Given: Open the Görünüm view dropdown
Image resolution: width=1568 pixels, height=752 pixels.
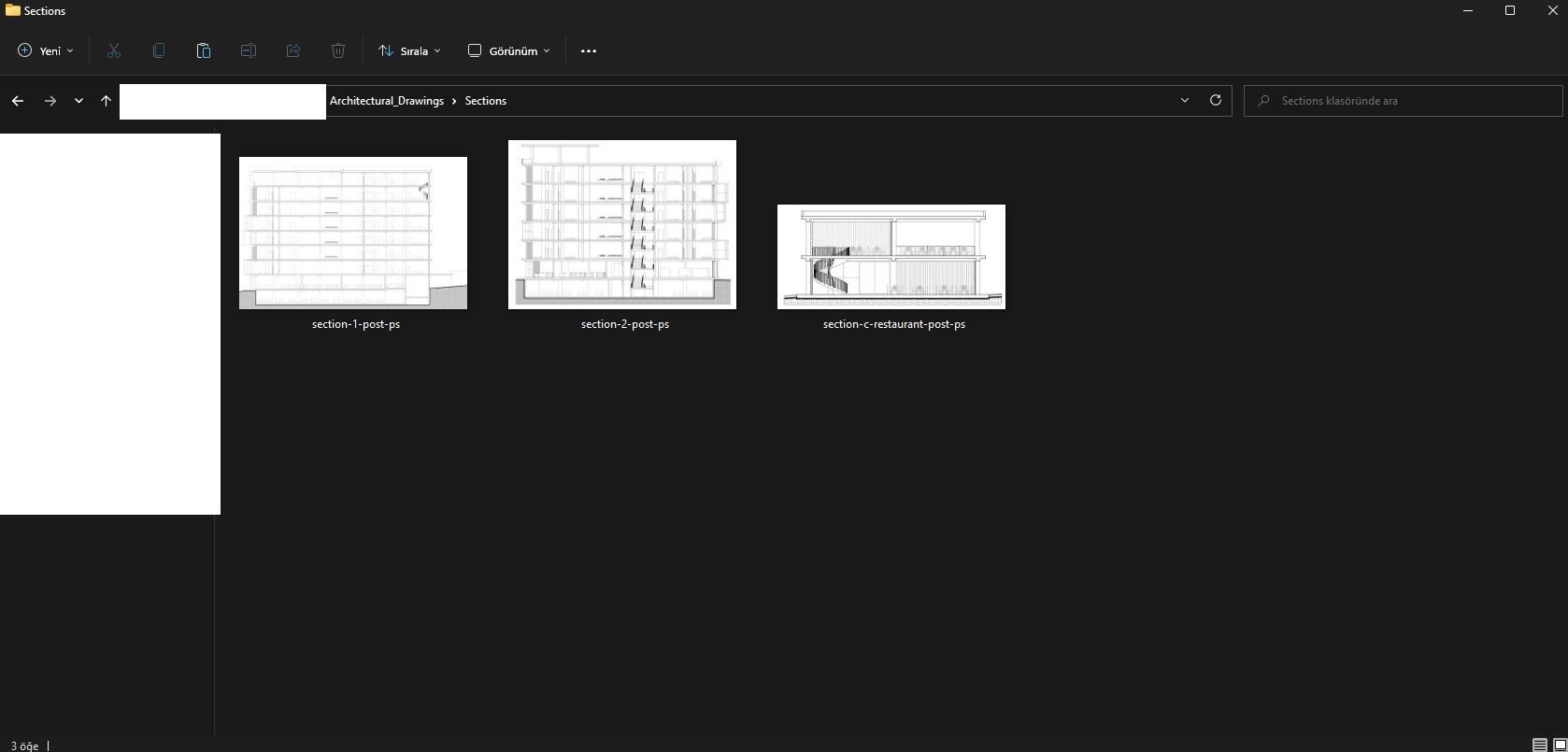Looking at the screenshot, I should (x=509, y=50).
